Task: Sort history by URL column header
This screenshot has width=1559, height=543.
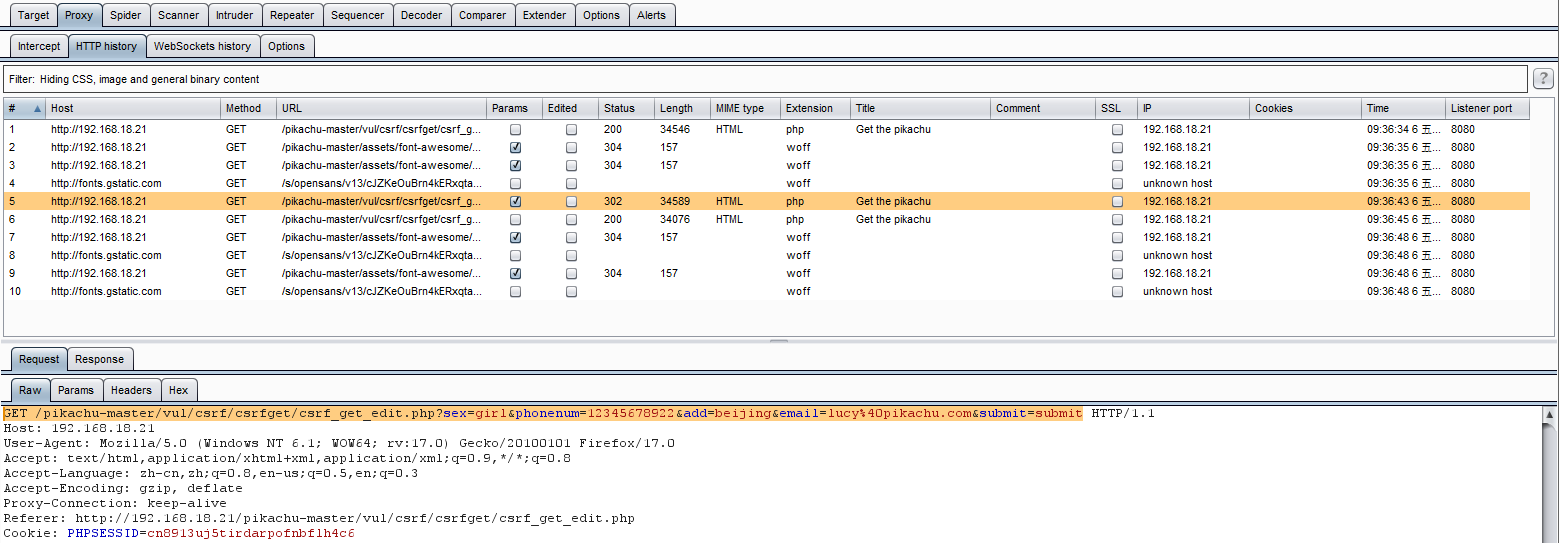Action: pyautogui.click(x=382, y=108)
